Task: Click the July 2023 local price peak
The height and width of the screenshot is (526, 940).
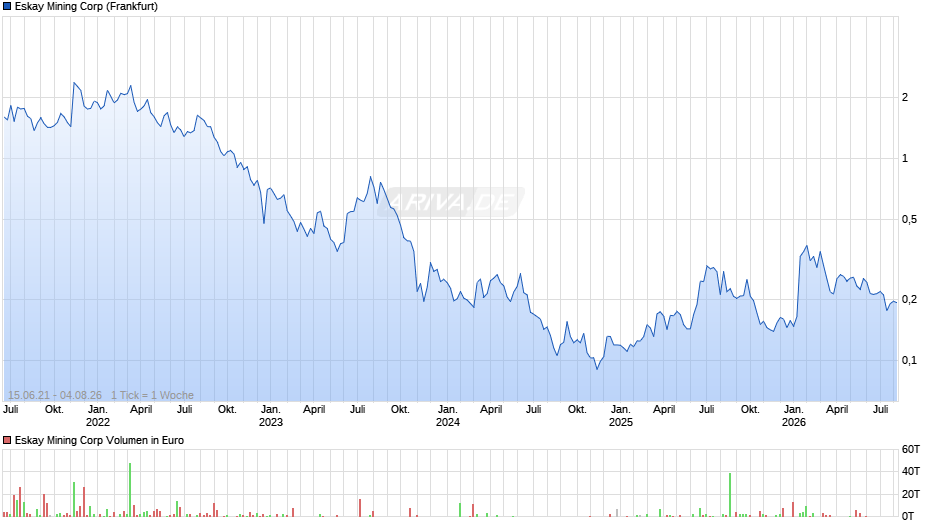Action: click(x=370, y=177)
